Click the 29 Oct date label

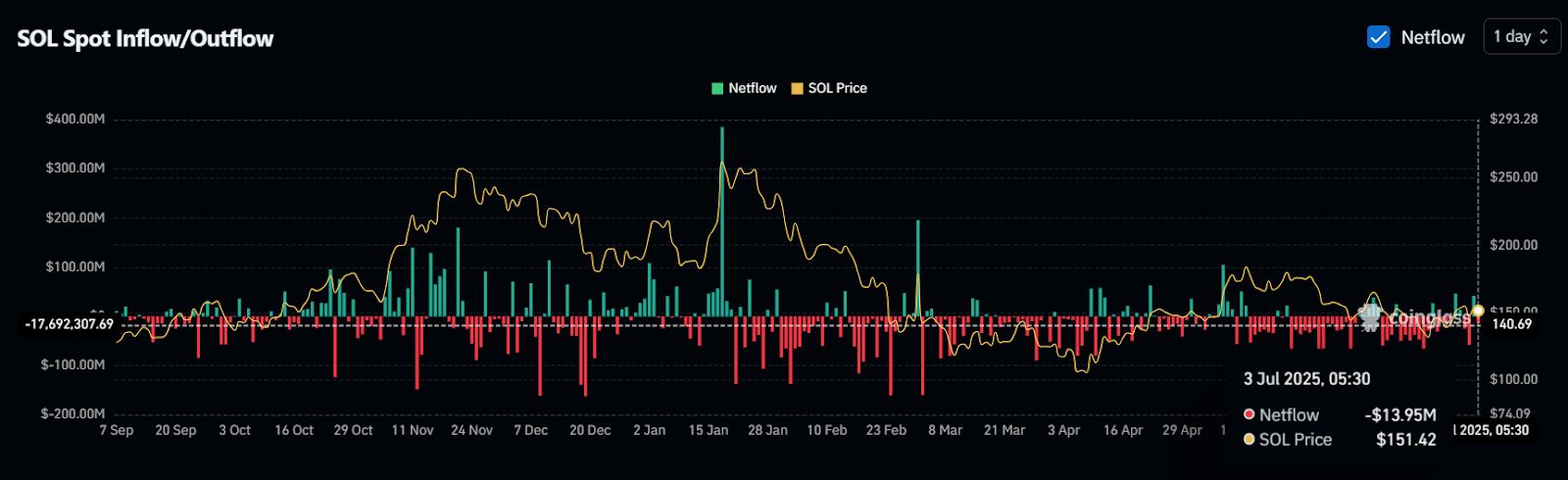tap(353, 430)
